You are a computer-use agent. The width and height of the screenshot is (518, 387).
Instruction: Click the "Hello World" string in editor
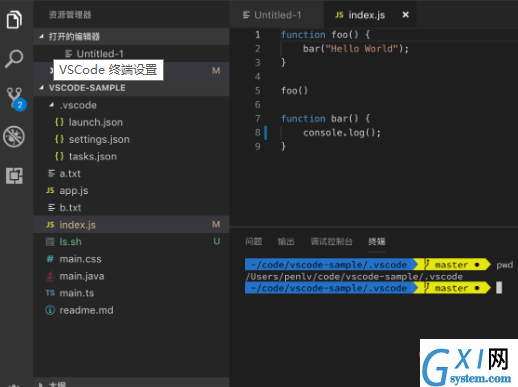tap(362, 49)
